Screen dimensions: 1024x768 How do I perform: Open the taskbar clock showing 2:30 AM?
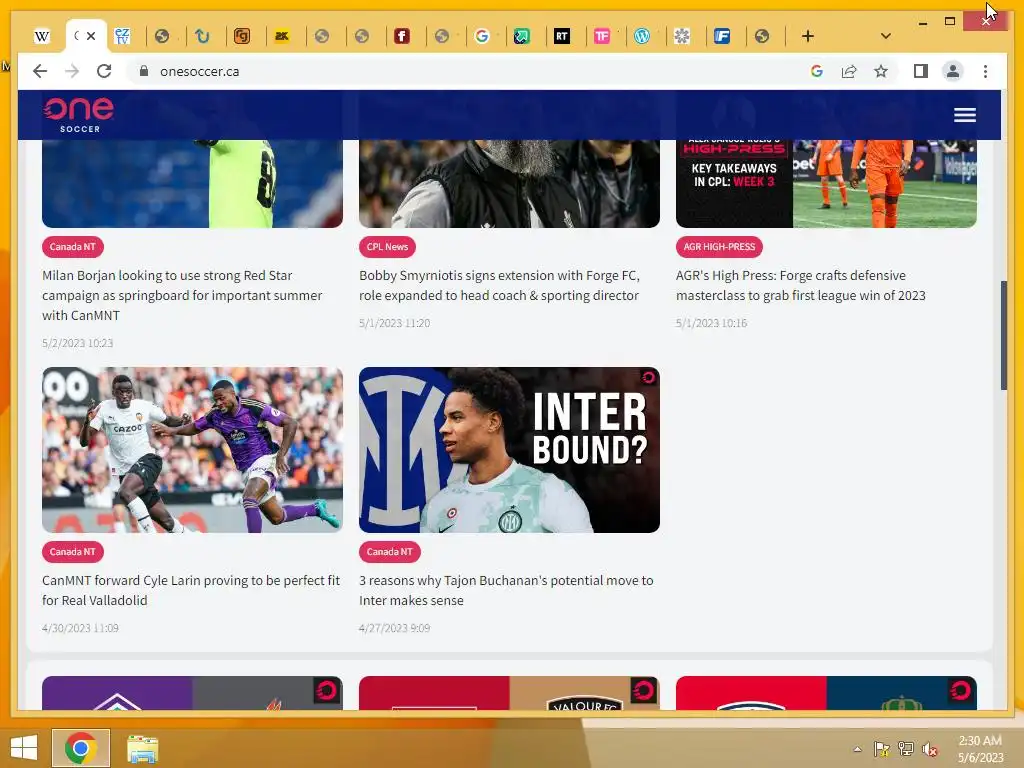coord(980,749)
